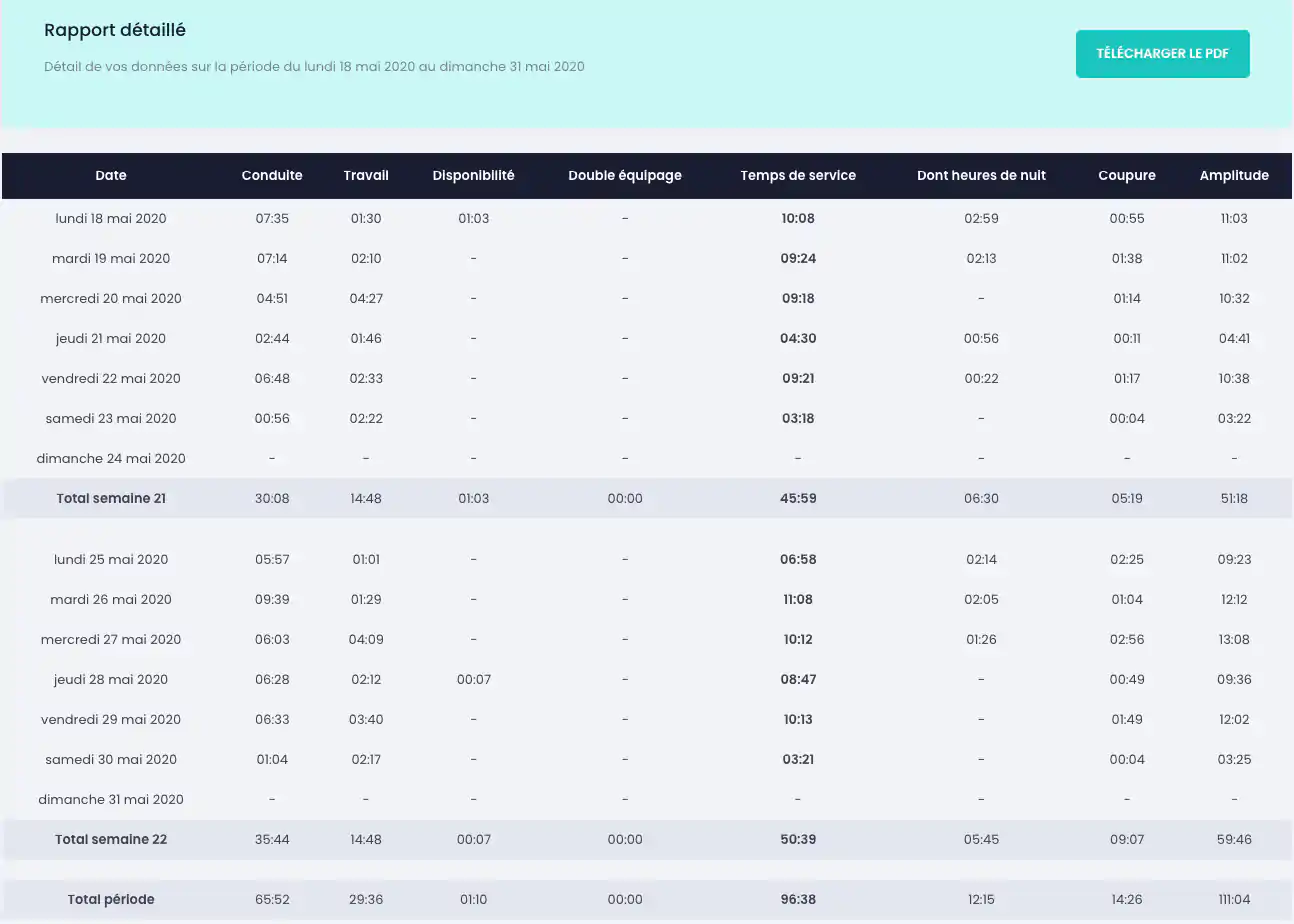Select the Dont heures de nuit header

pos(981,175)
